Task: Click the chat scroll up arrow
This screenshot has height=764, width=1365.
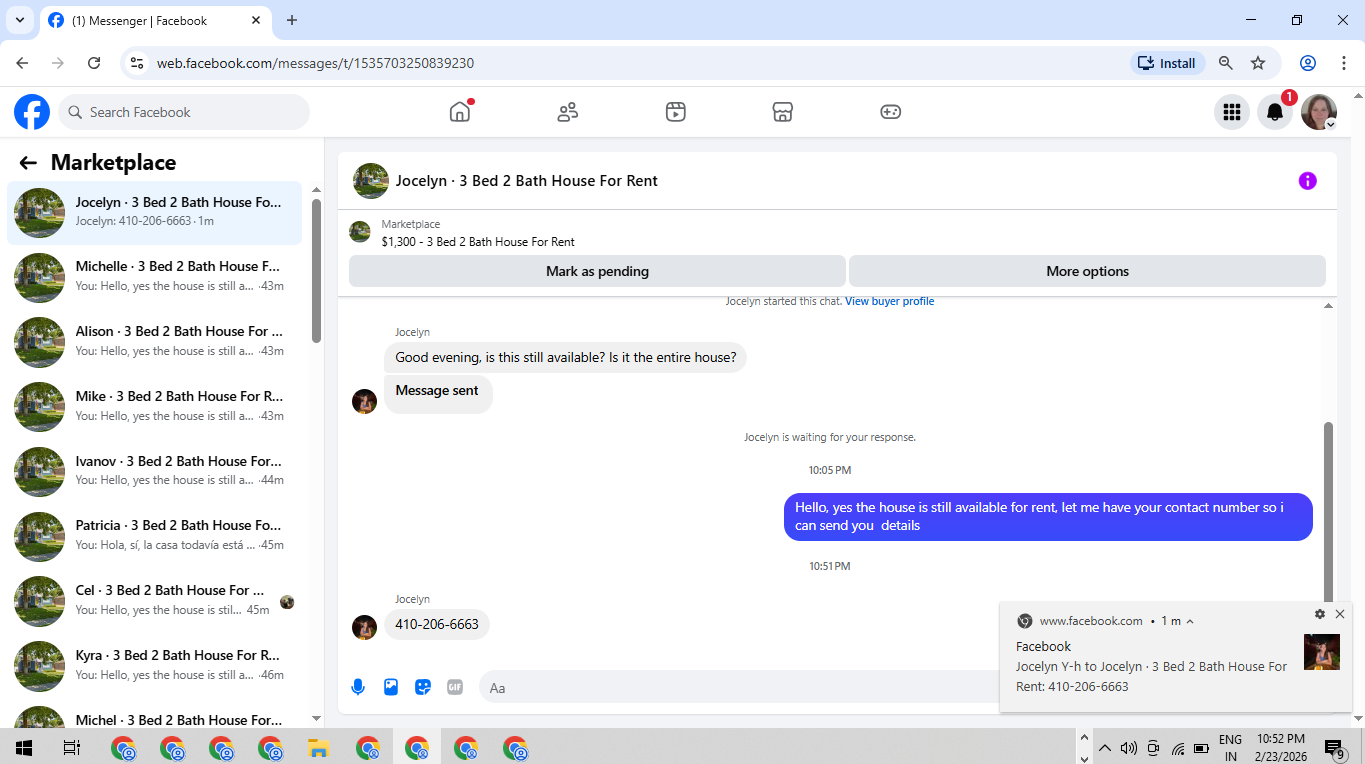Action: click(x=1328, y=306)
